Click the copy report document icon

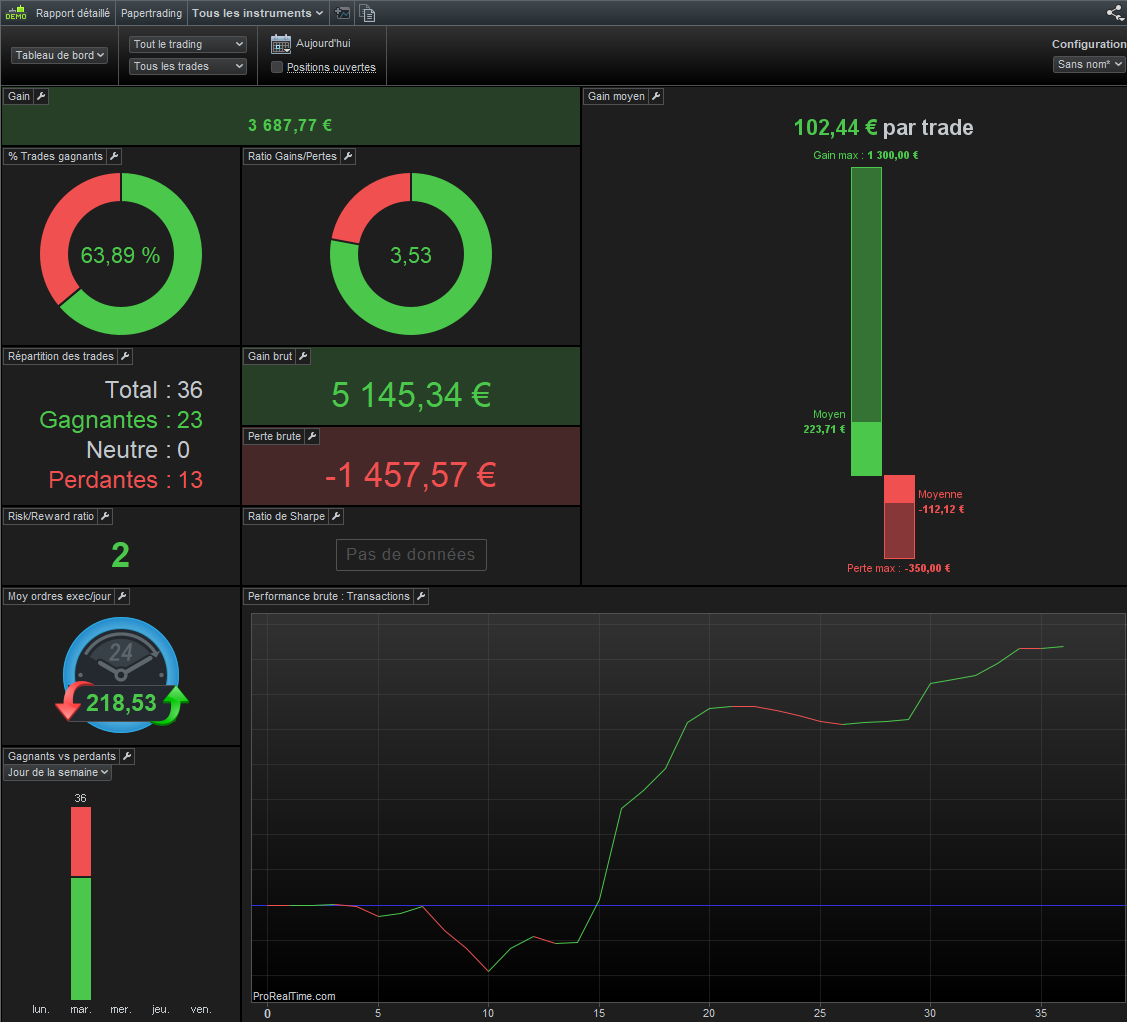[x=367, y=13]
